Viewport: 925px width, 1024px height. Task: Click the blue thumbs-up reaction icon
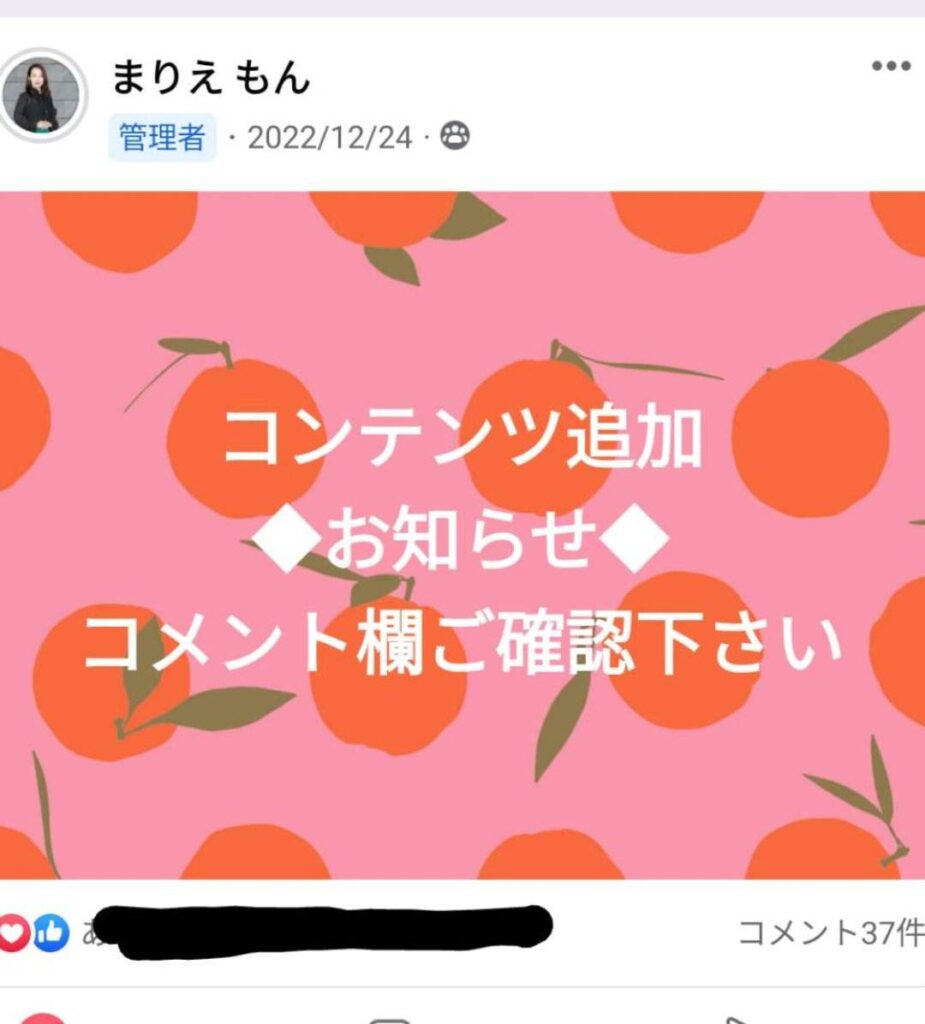click(51, 932)
